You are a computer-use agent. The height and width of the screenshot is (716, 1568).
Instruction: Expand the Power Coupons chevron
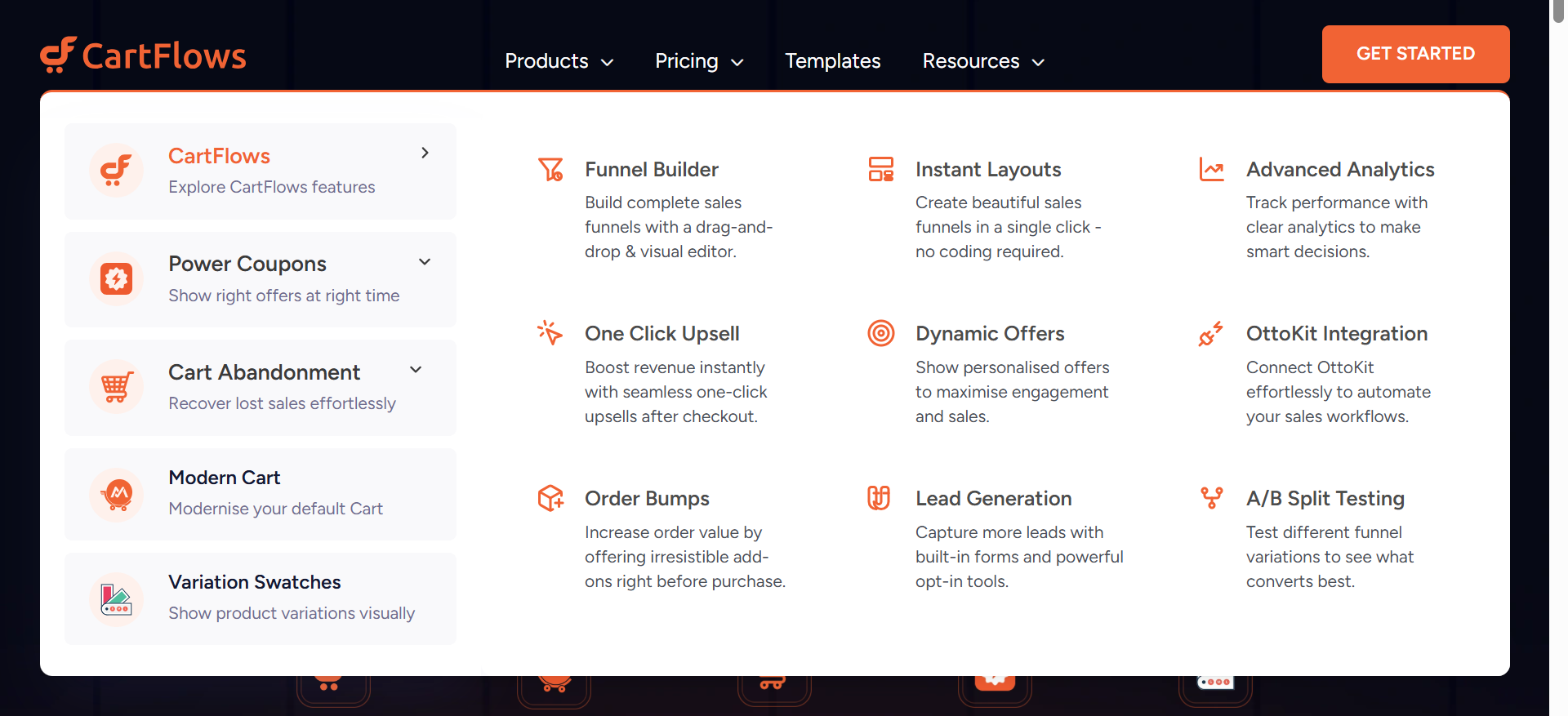pyautogui.click(x=425, y=261)
